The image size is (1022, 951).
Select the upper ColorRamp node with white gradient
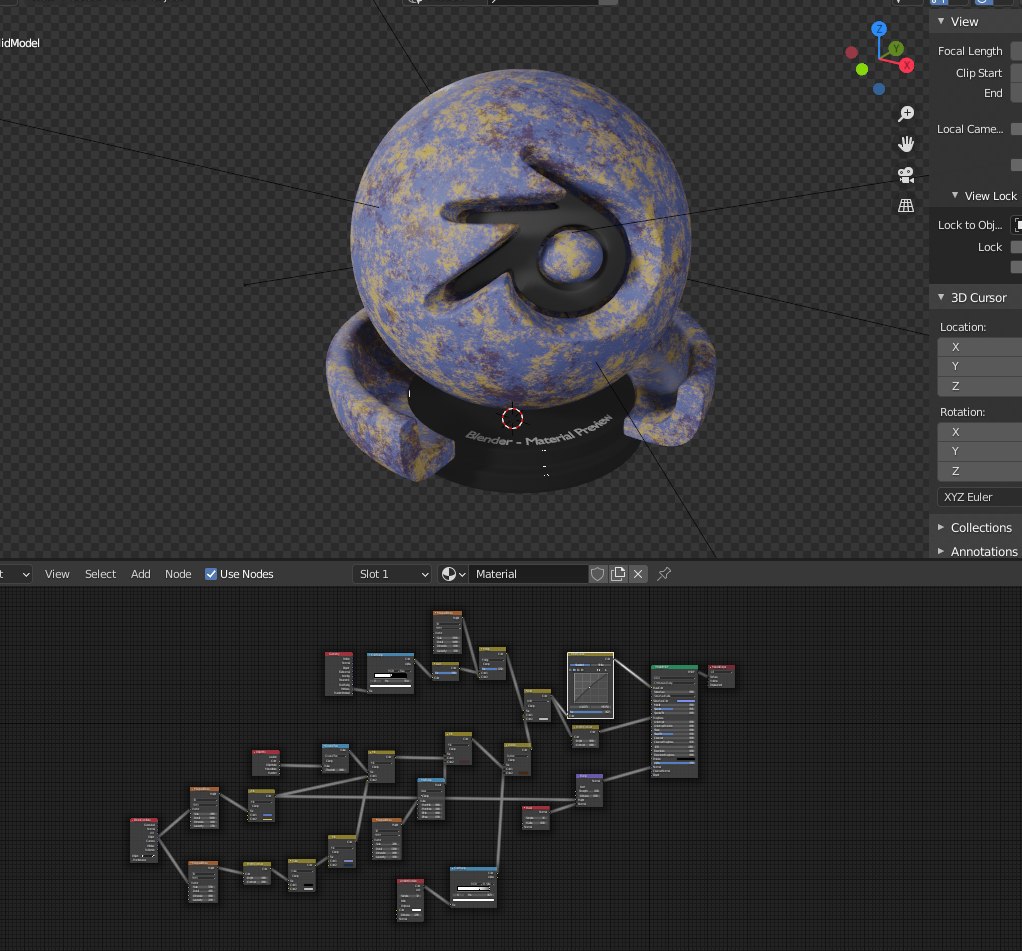pyautogui.click(x=390, y=673)
